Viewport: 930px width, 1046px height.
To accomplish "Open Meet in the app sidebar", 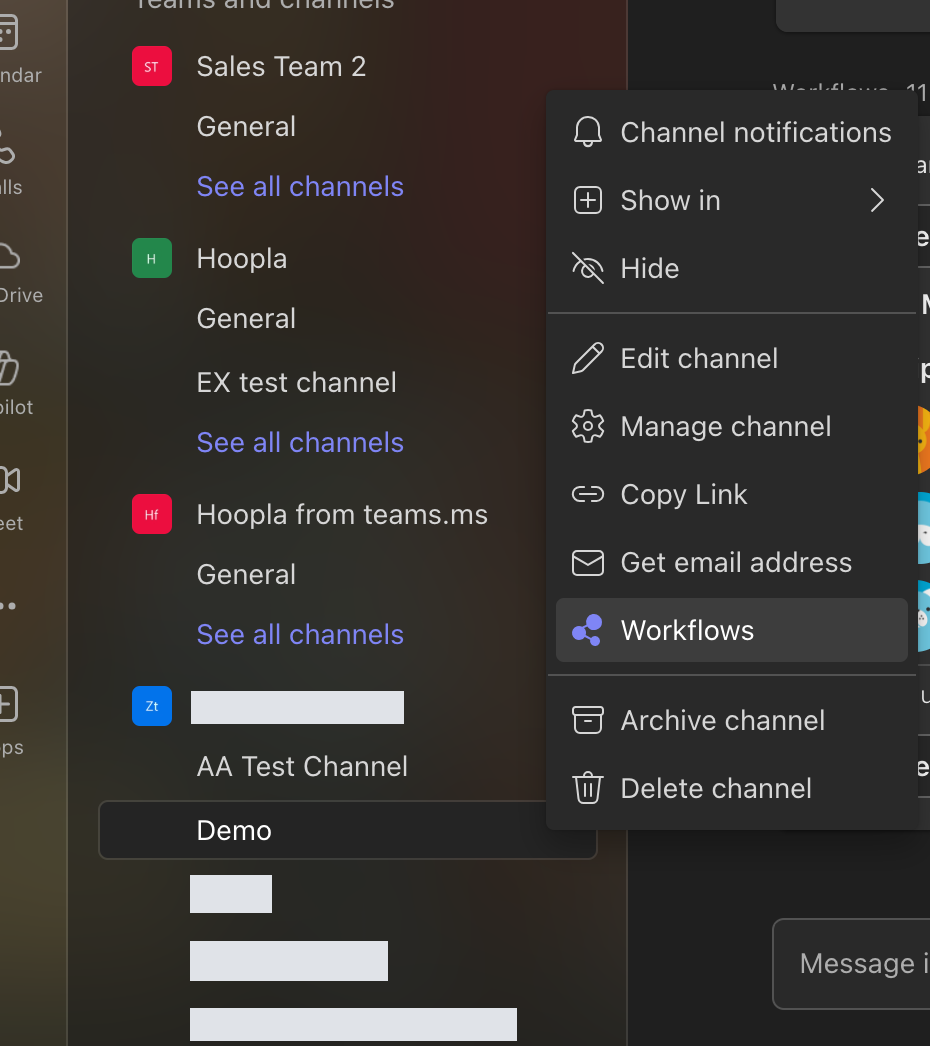I will (x=11, y=498).
